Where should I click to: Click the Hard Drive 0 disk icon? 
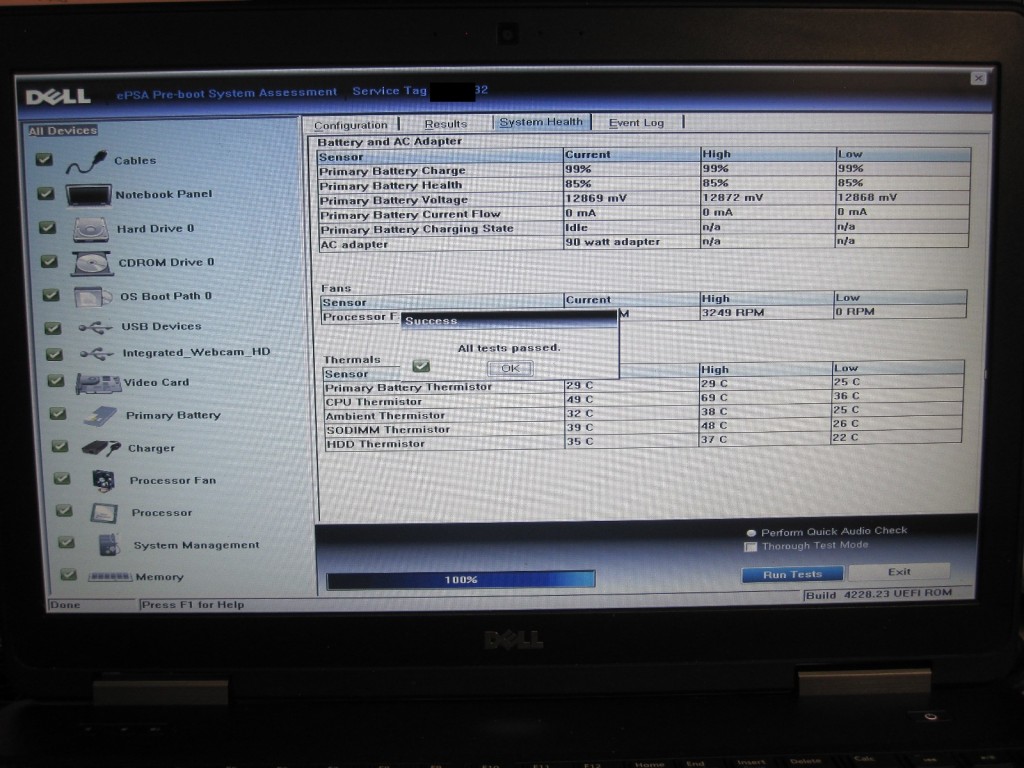click(91, 230)
